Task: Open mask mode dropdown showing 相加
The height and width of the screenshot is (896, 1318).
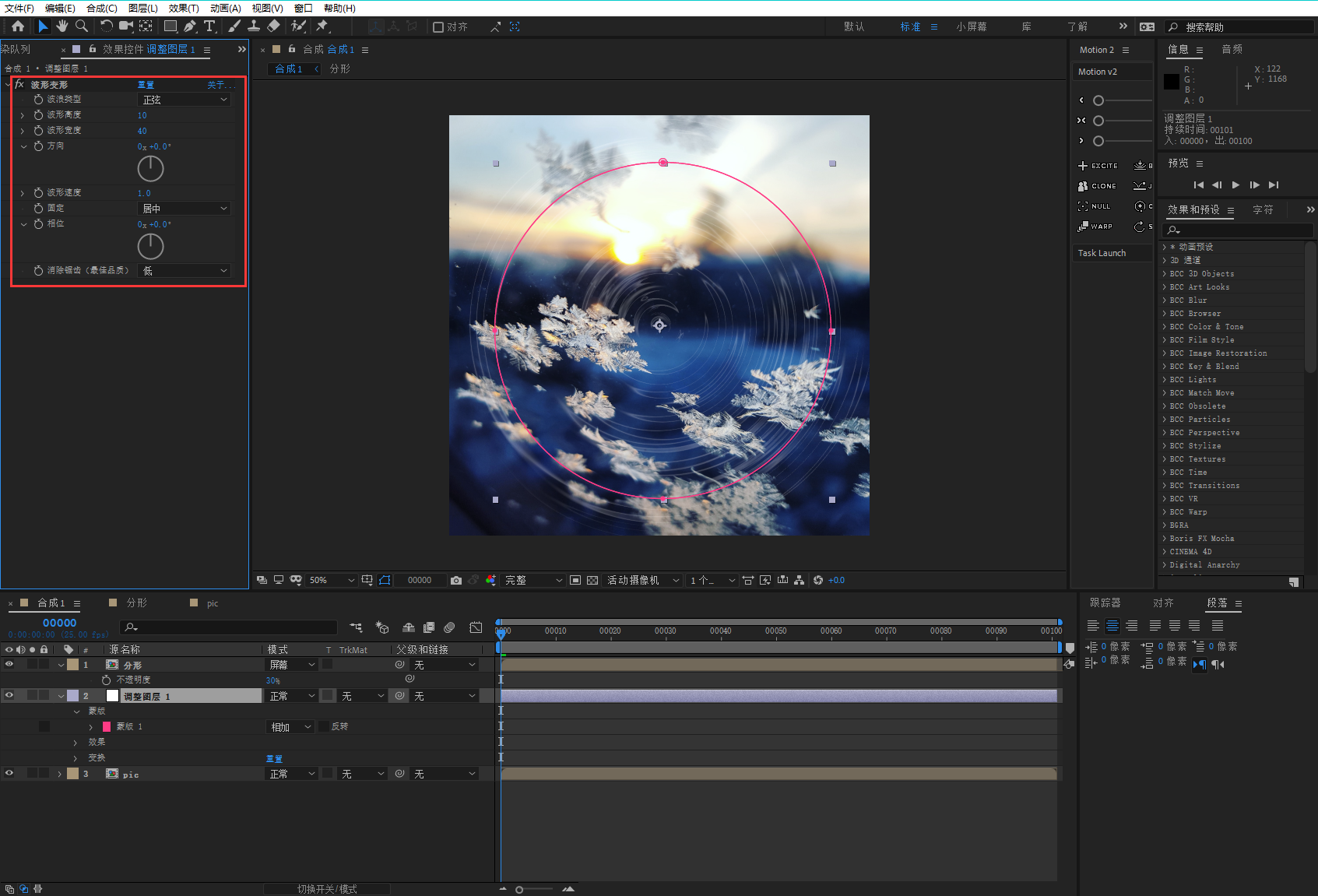Action: click(290, 727)
